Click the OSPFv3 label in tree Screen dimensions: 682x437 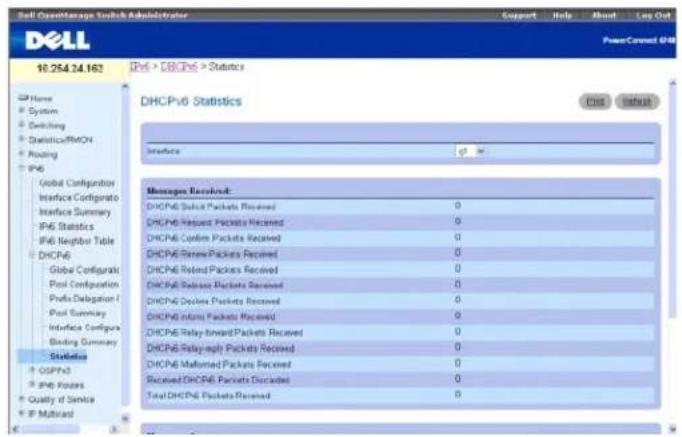(x=54, y=370)
